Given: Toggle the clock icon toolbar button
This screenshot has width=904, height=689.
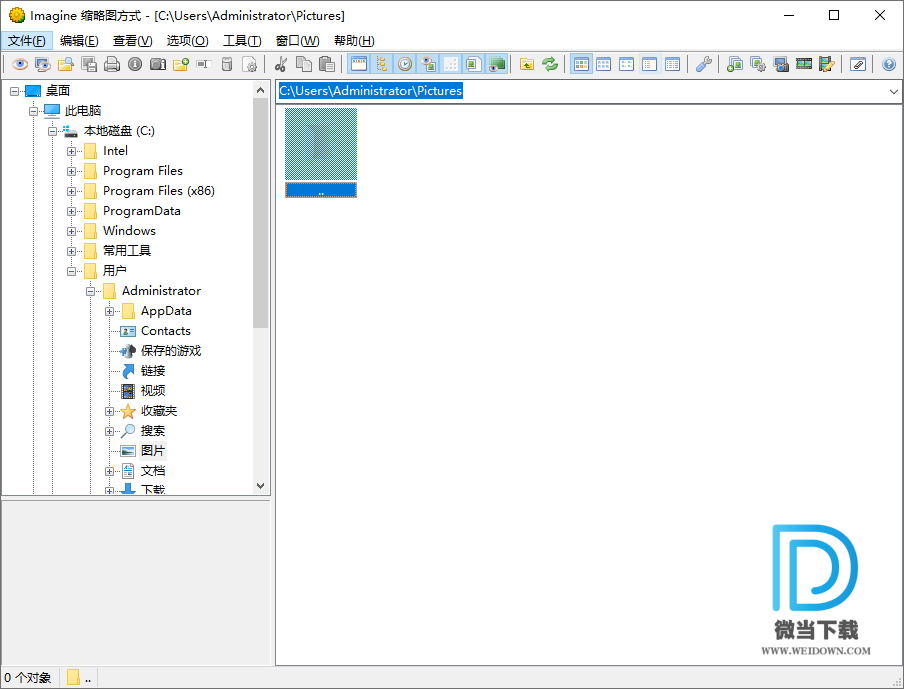Looking at the screenshot, I should pyautogui.click(x=405, y=64).
